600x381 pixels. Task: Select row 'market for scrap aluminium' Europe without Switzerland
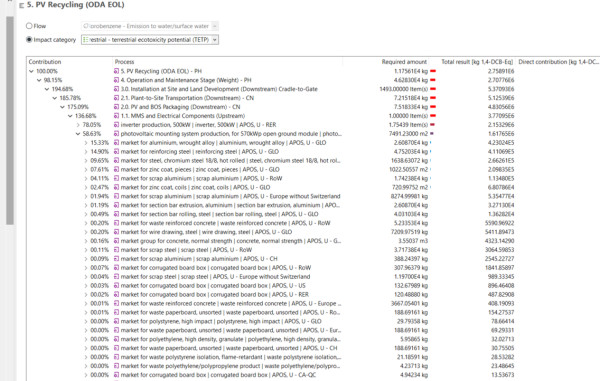pos(230,196)
